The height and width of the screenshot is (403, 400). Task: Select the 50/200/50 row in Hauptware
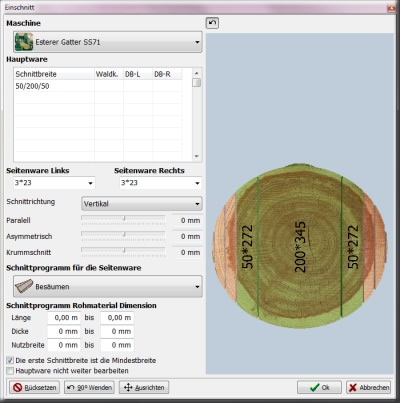pyautogui.click(x=98, y=86)
